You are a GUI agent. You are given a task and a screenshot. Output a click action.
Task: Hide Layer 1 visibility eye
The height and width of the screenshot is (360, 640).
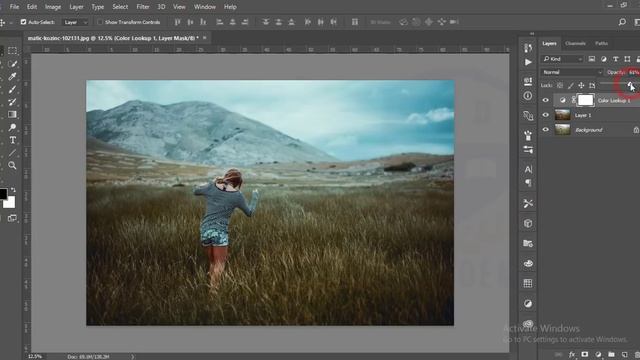point(546,115)
